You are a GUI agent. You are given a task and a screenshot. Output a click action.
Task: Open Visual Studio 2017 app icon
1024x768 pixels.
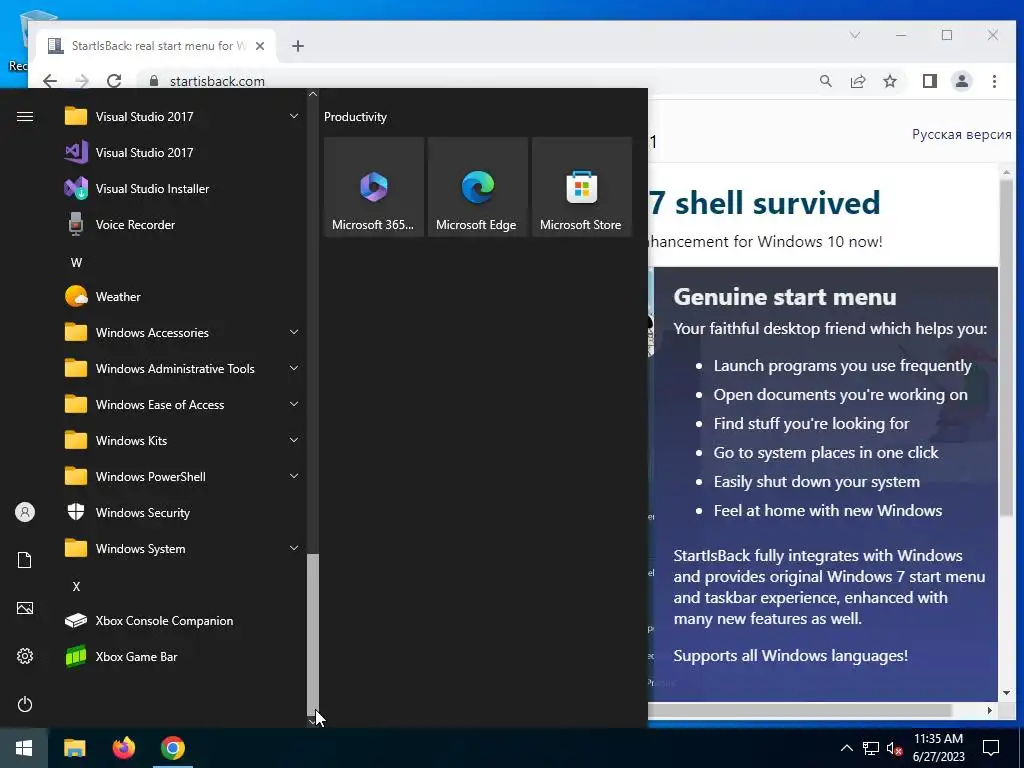76,152
